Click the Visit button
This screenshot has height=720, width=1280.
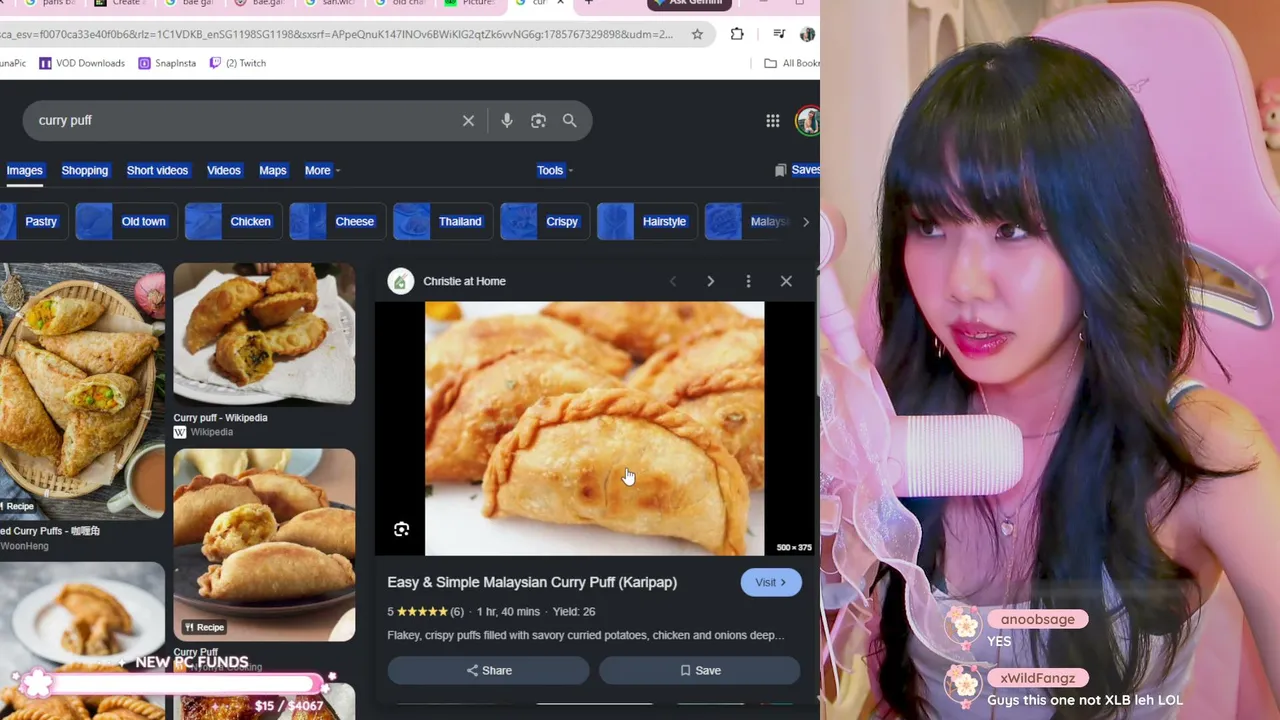pyautogui.click(x=771, y=582)
